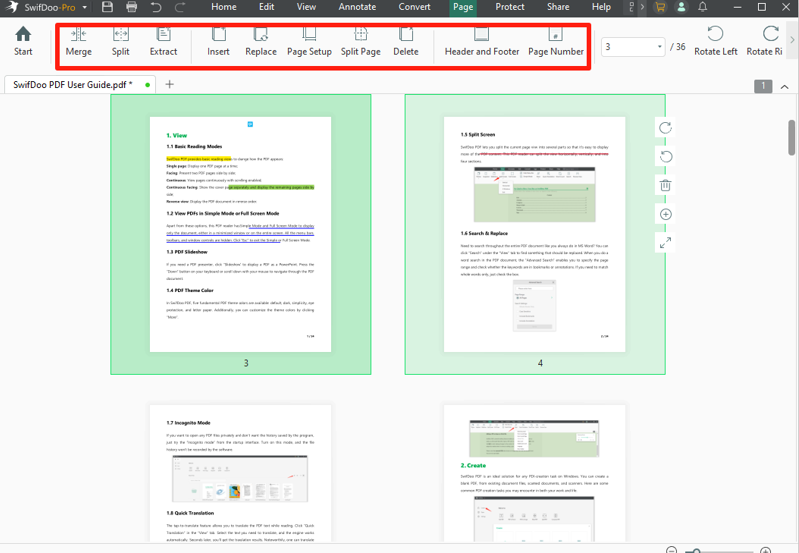Select the Page tab
Screen dimensions: 799x553
463,7
